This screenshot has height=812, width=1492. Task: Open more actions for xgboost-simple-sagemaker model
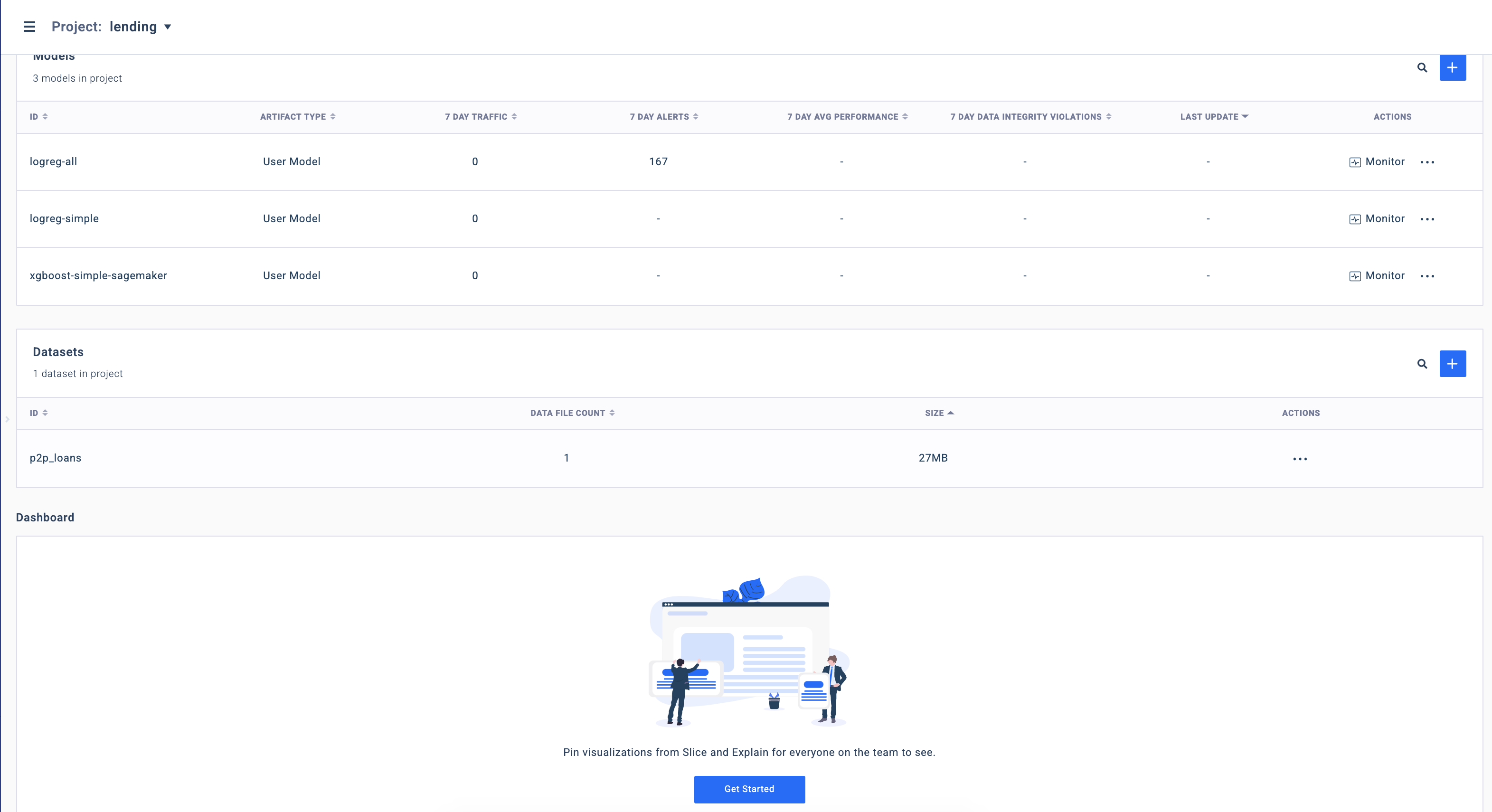(1427, 276)
